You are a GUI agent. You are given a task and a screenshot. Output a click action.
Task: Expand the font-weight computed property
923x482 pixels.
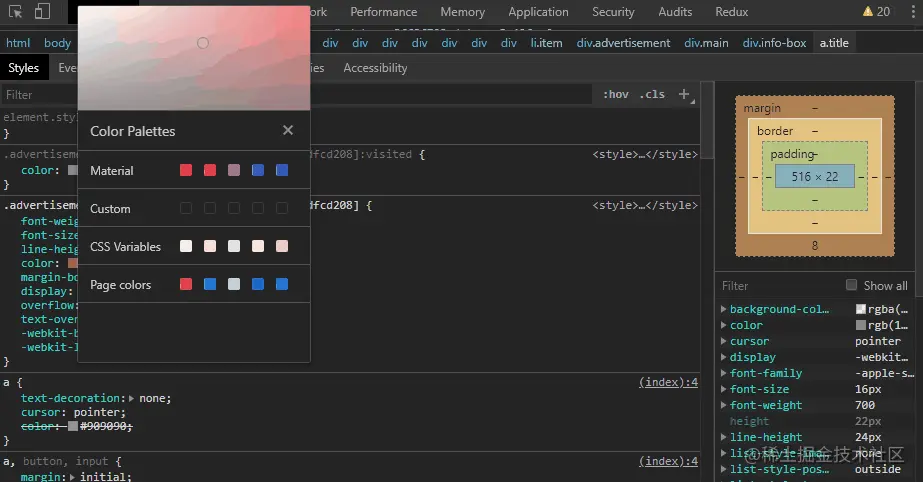coord(723,405)
